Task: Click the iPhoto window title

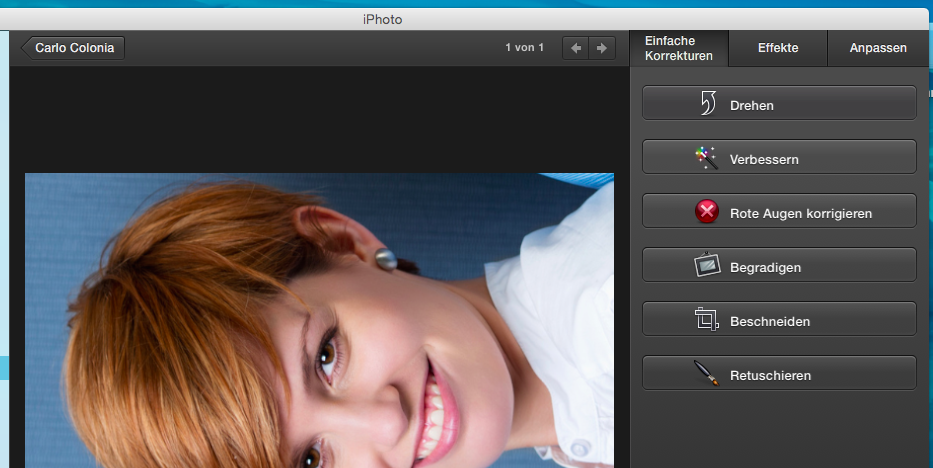Action: [x=383, y=20]
